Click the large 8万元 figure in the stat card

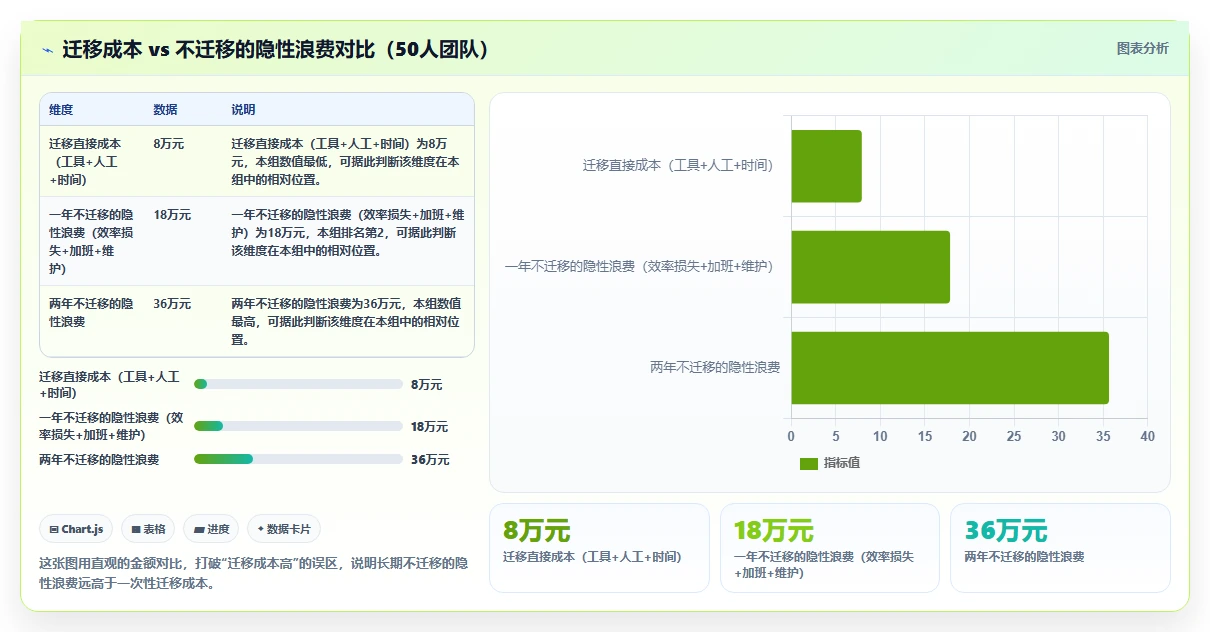tap(536, 531)
